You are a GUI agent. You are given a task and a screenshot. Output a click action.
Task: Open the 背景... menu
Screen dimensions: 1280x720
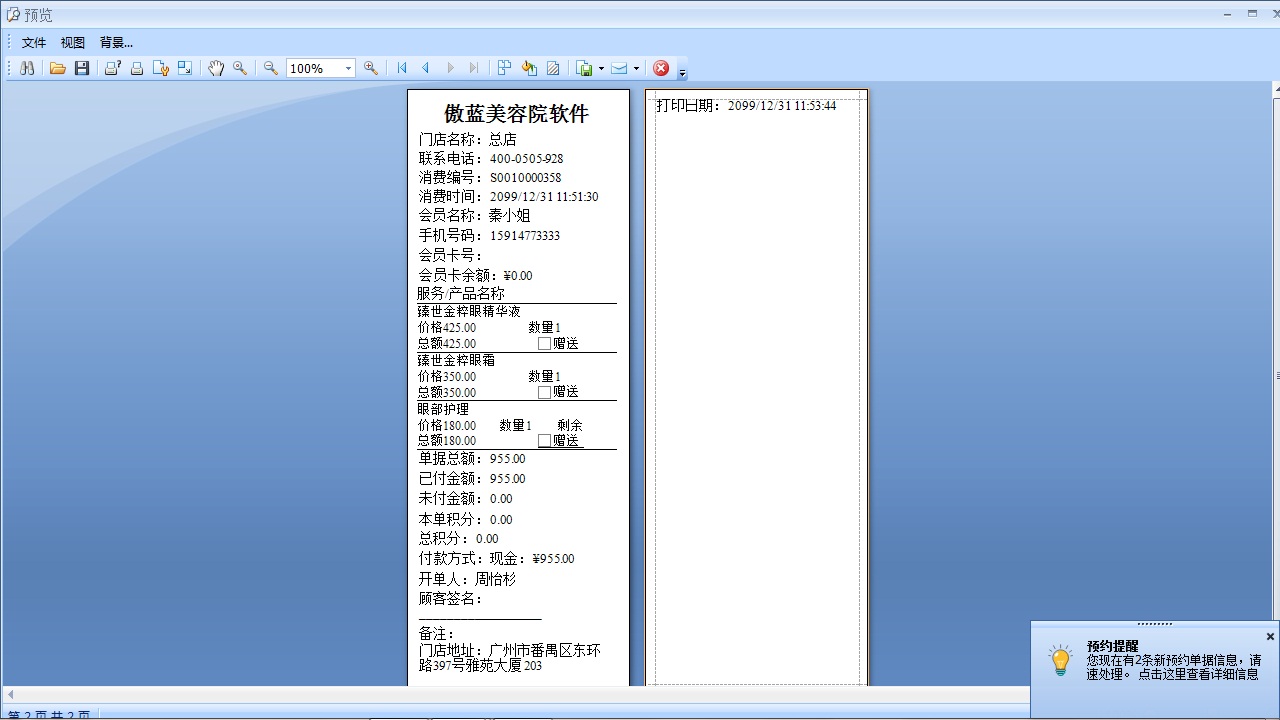point(116,42)
